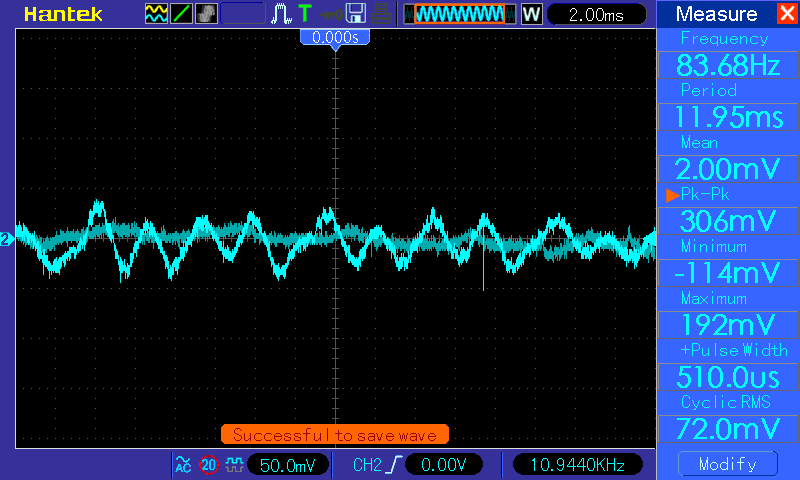This screenshot has width=800, height=480.
Task: Click the AC coupling icon
Action: (x=183, y=464)
